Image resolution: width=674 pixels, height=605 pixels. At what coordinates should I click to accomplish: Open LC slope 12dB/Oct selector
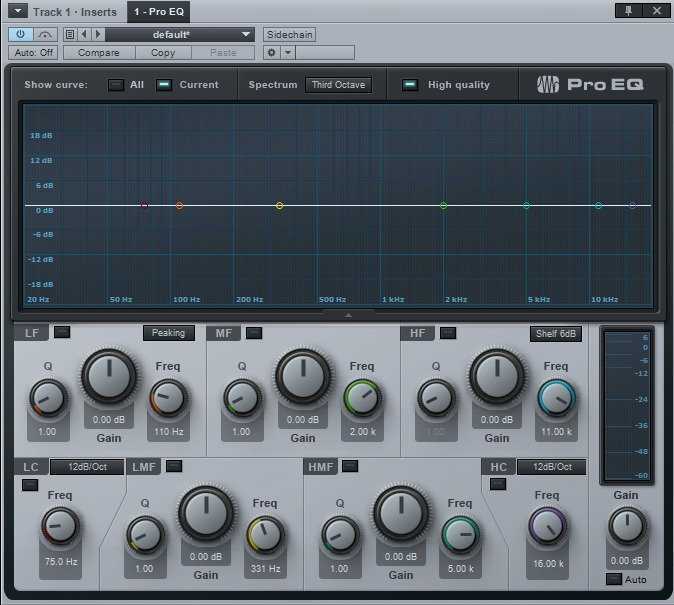point(87,467)
